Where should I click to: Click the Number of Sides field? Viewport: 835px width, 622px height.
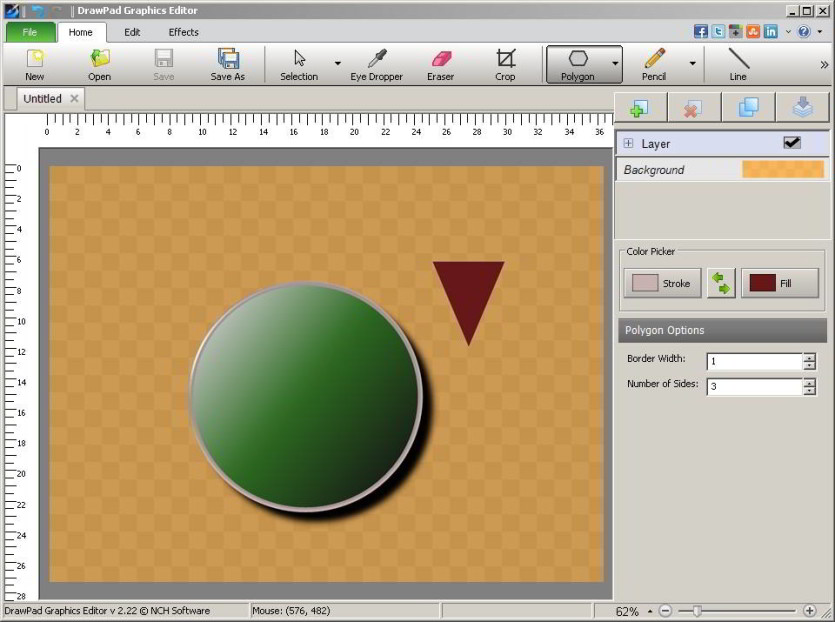[x=754, y=387]
